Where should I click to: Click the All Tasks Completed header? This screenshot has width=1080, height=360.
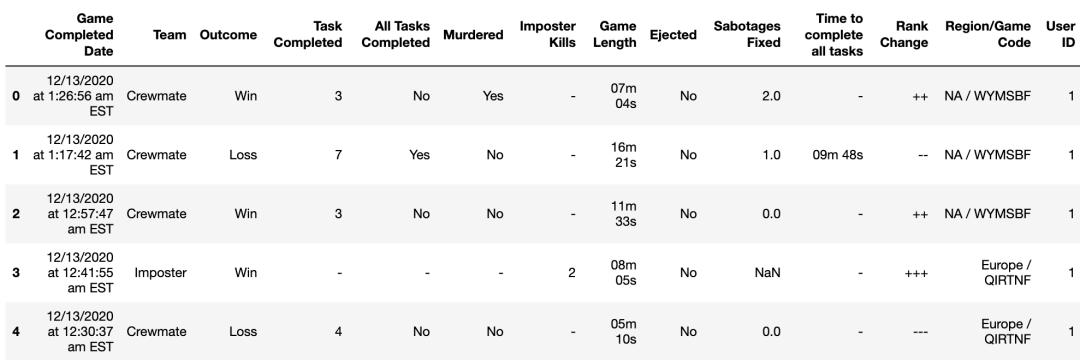click(x=396, y=34)
